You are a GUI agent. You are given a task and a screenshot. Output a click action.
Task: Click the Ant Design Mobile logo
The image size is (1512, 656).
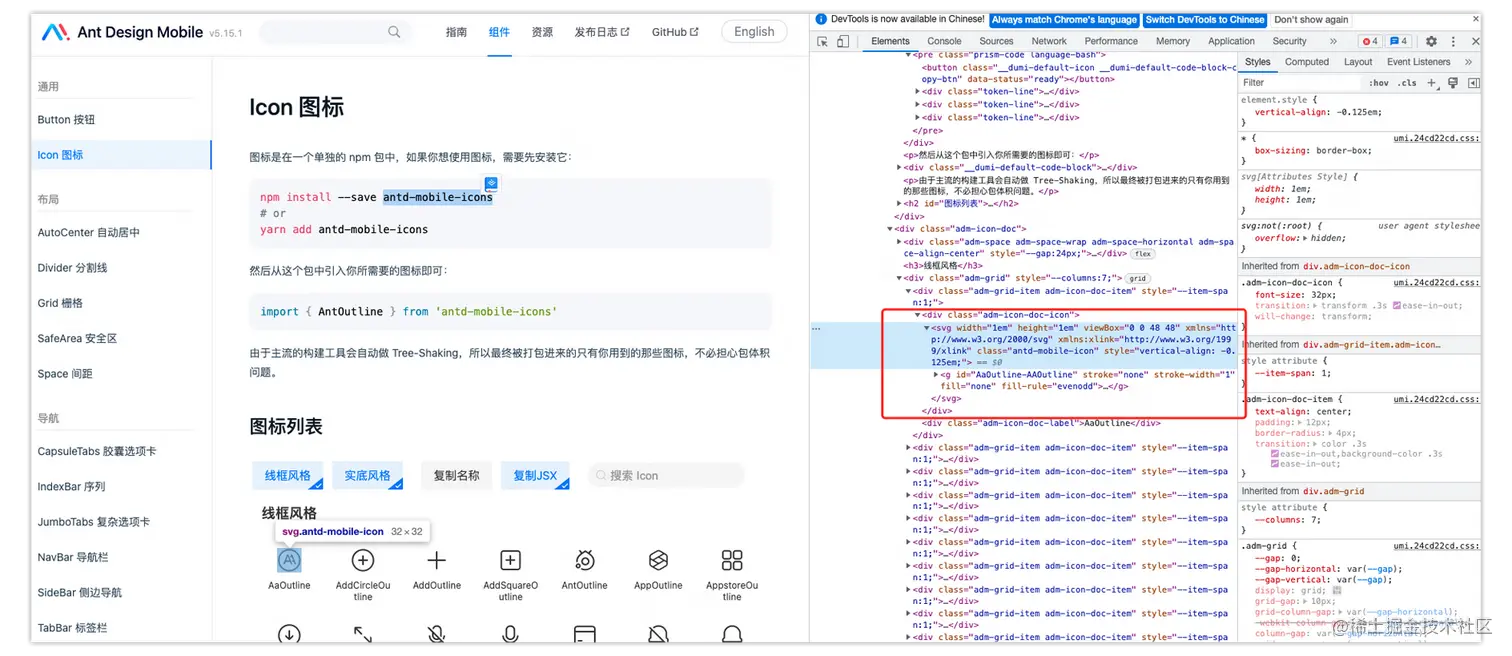click(55, 32)
